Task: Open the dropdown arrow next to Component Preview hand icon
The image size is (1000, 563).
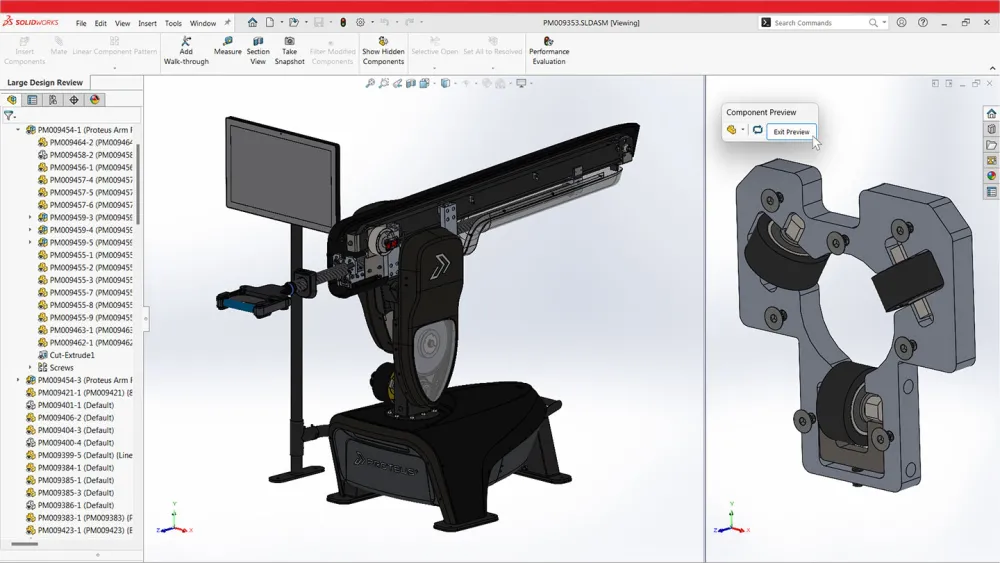Action: point(743,130)
